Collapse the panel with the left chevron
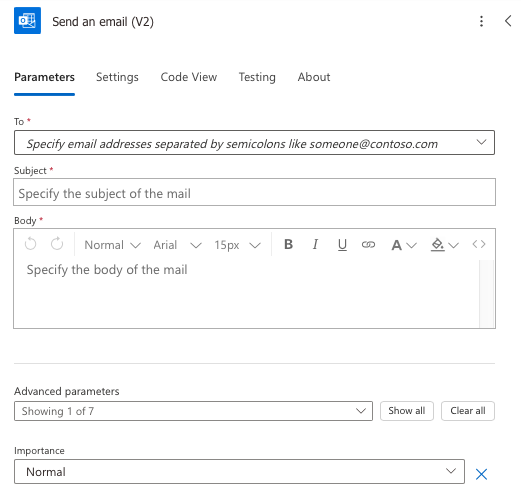This screenshot has height=495, width=521. click(508, 21)
